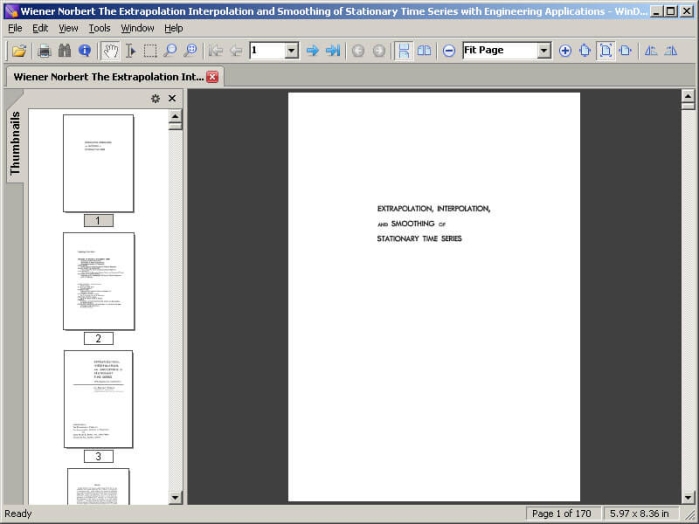Select page 2 thumbnail
699x524 pixels.
click(99, 281)
